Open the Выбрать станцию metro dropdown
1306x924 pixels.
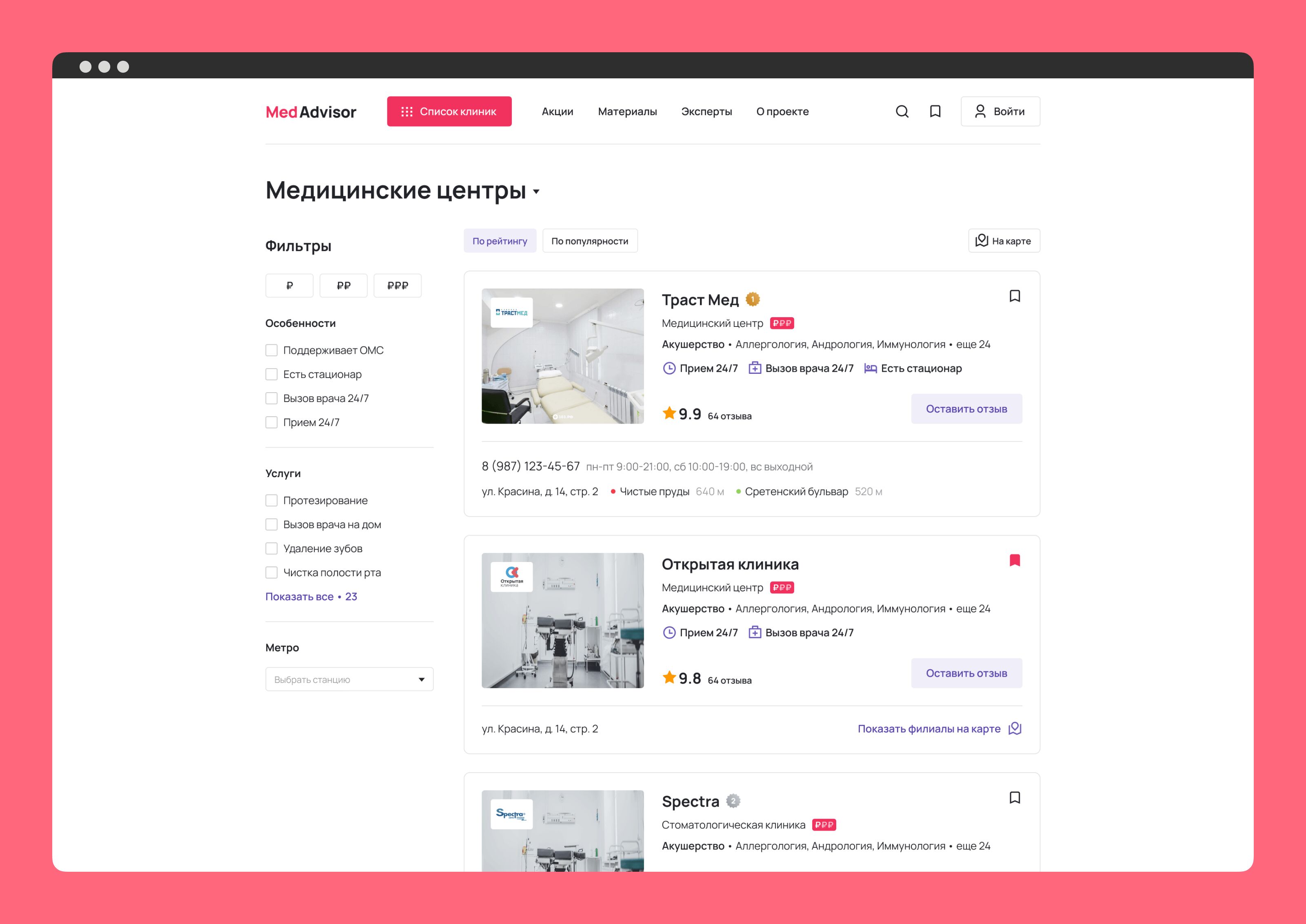(x=349, y=680)
